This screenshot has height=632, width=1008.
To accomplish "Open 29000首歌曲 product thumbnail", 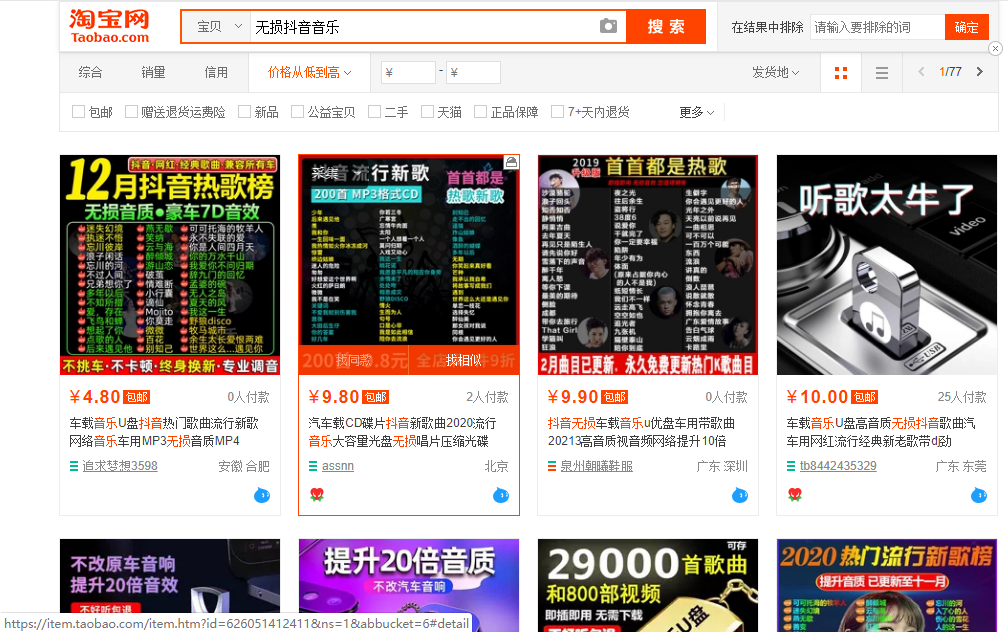I will 648,585.
